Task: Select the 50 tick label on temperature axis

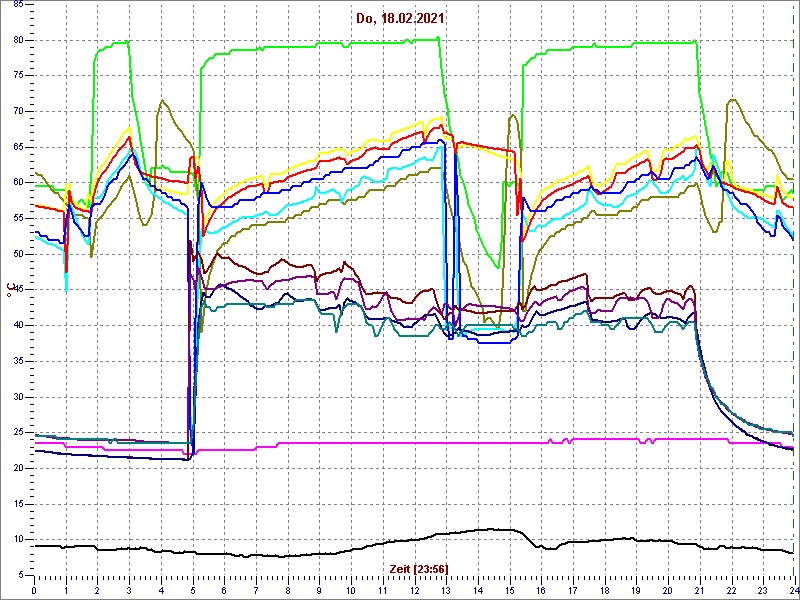Action: click(16, 254)
